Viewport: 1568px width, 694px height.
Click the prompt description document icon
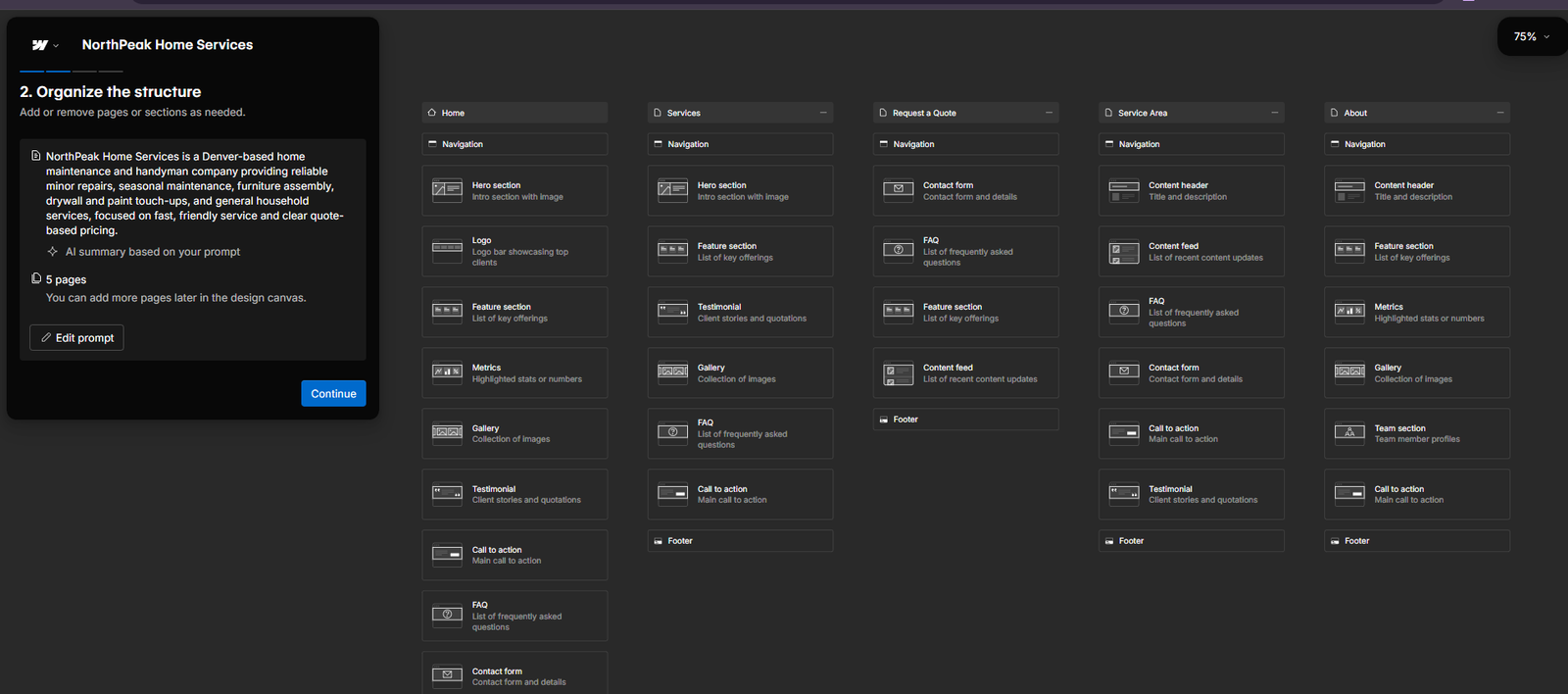click(36, 156)
